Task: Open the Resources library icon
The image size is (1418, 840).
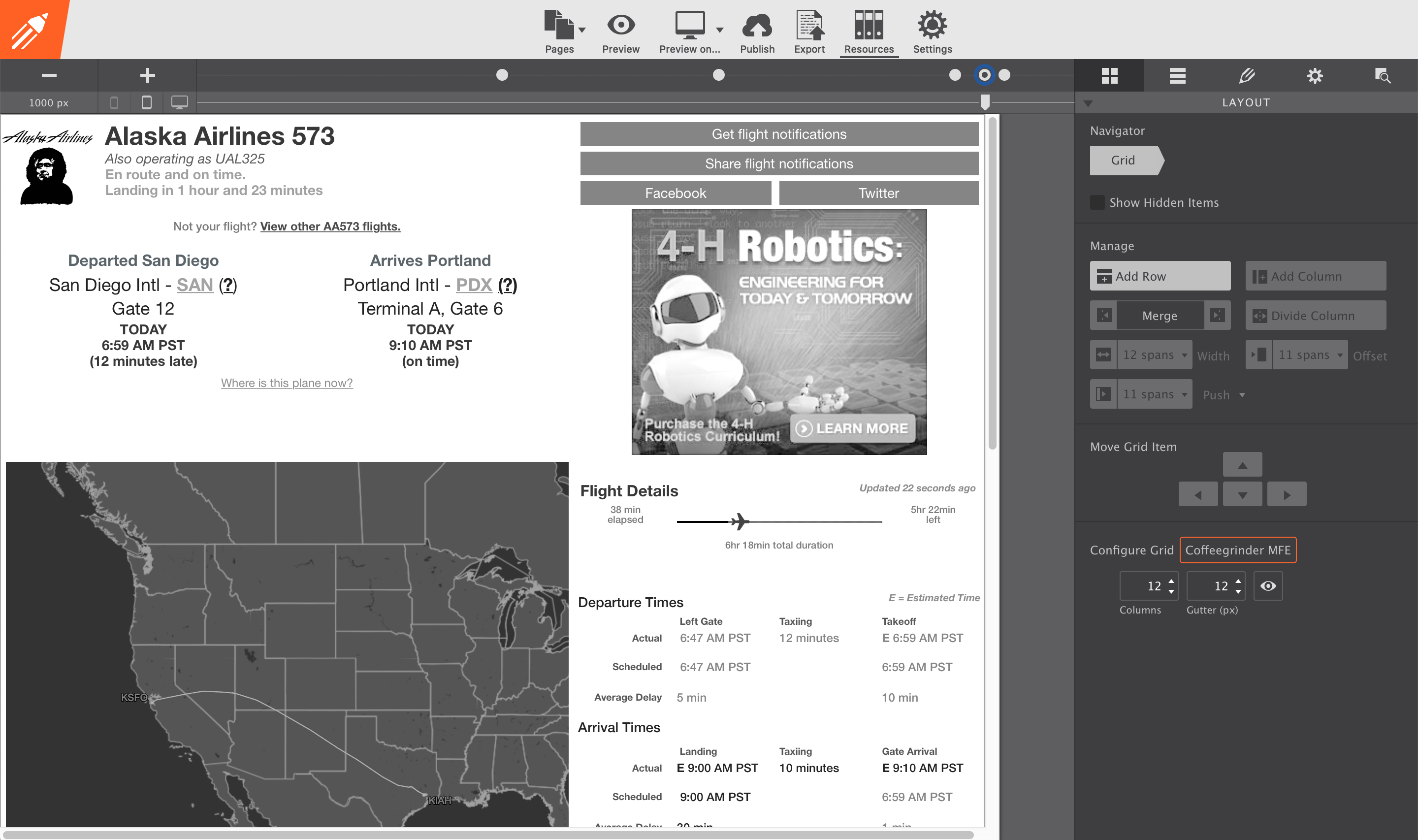Action: tap(869, 26)
